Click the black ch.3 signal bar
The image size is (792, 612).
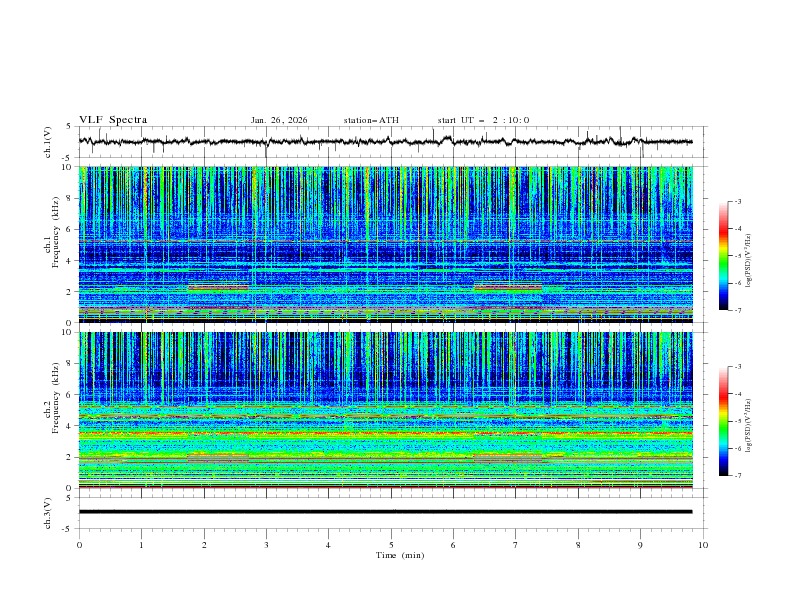point(385,512)
